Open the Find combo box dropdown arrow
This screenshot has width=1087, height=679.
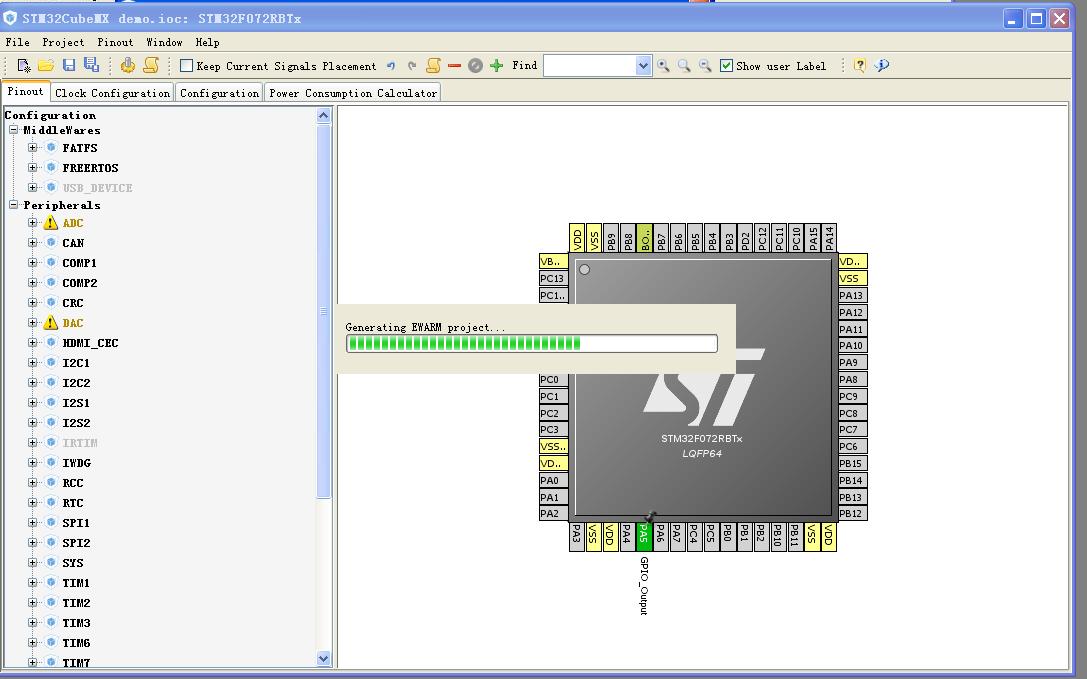coord(643,66)
